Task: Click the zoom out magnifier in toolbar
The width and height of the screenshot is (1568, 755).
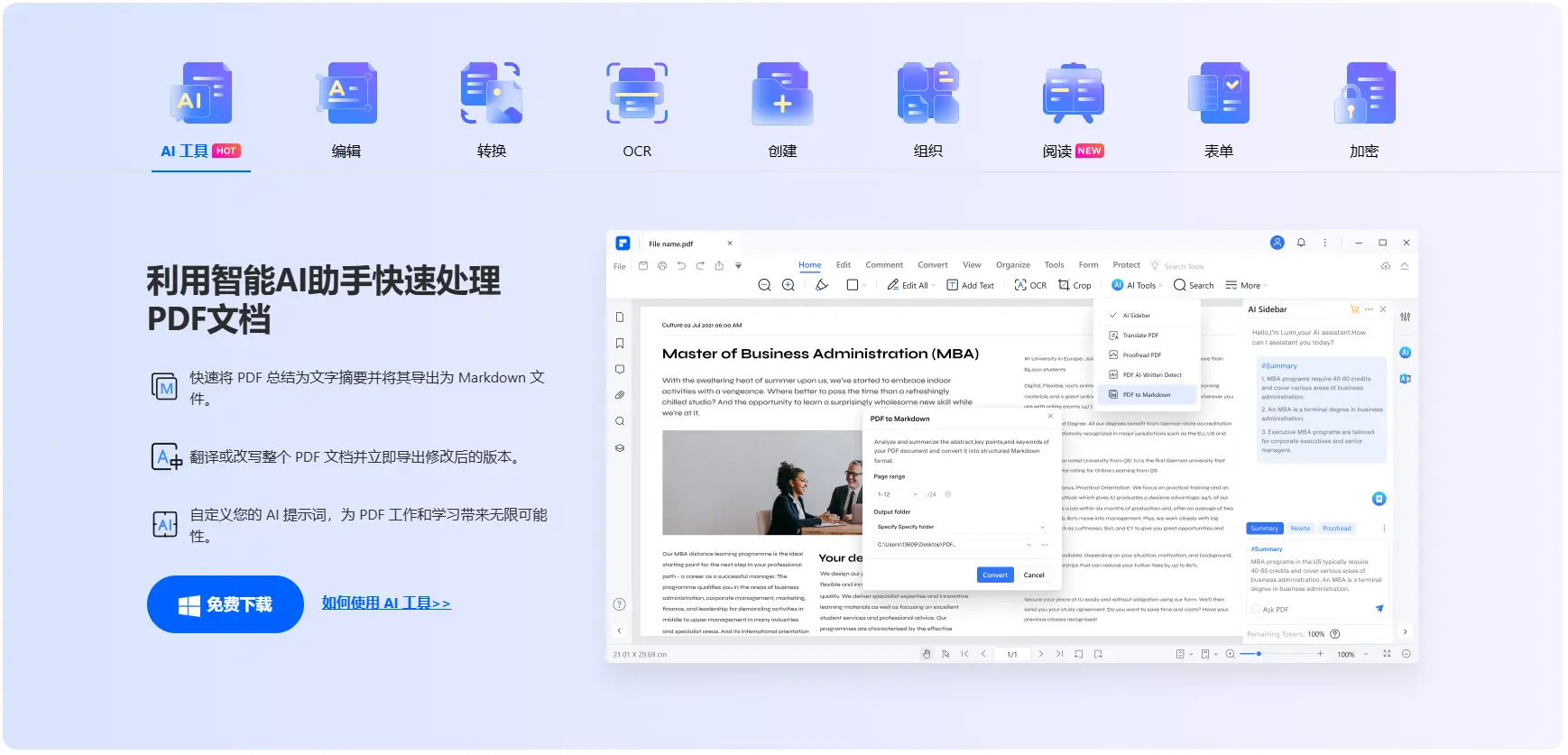Action: click(x=764, y=285)
